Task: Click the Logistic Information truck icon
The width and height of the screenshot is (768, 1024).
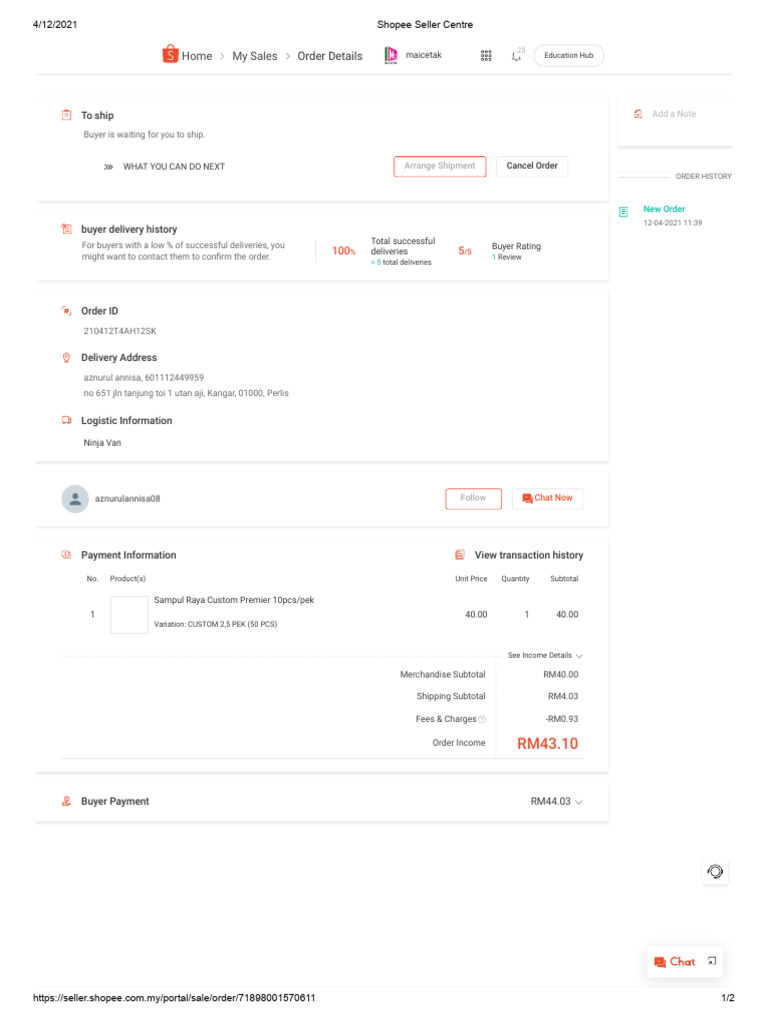Action: point(67,420)
